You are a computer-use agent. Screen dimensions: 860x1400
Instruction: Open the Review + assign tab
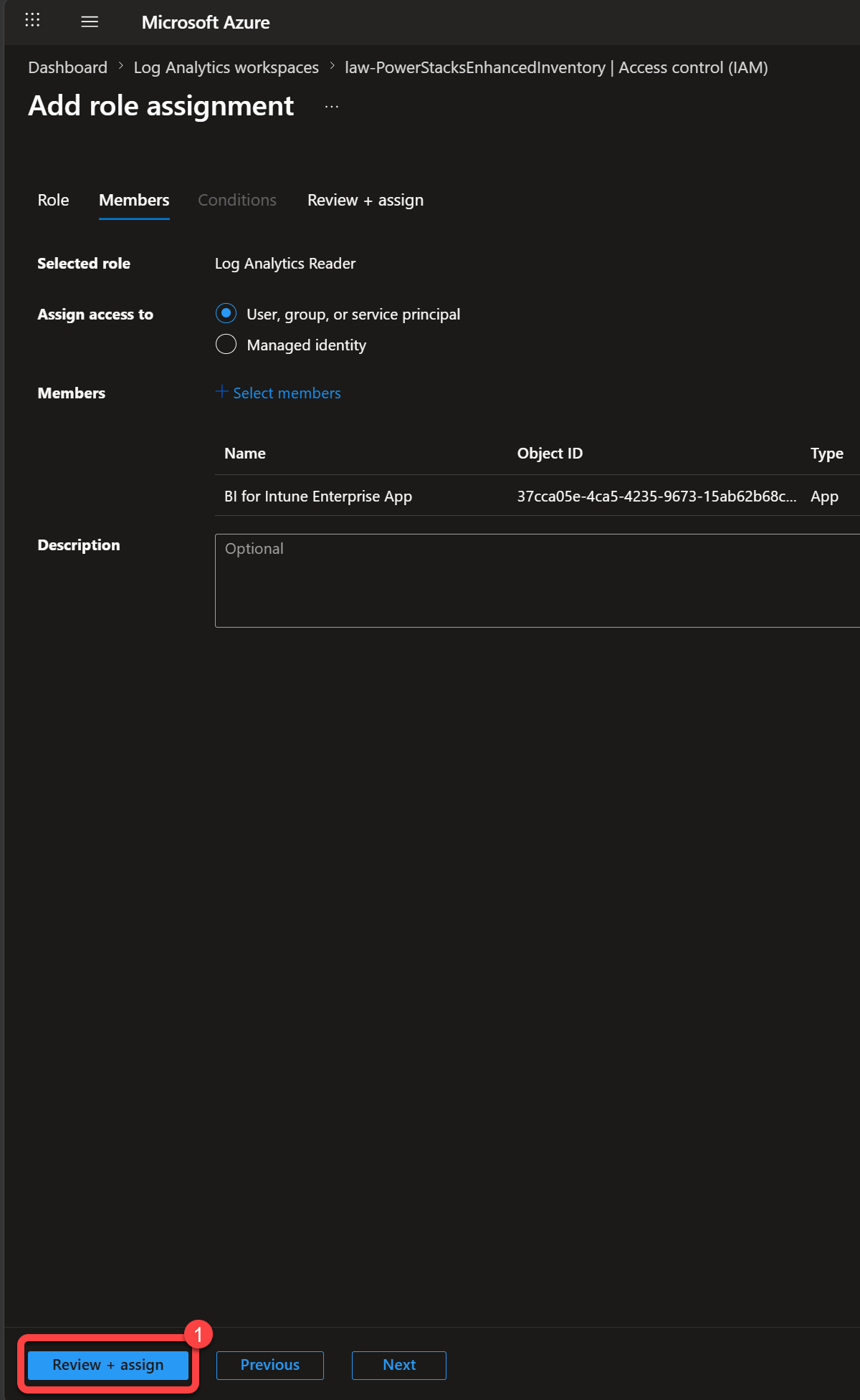(365, 200)
